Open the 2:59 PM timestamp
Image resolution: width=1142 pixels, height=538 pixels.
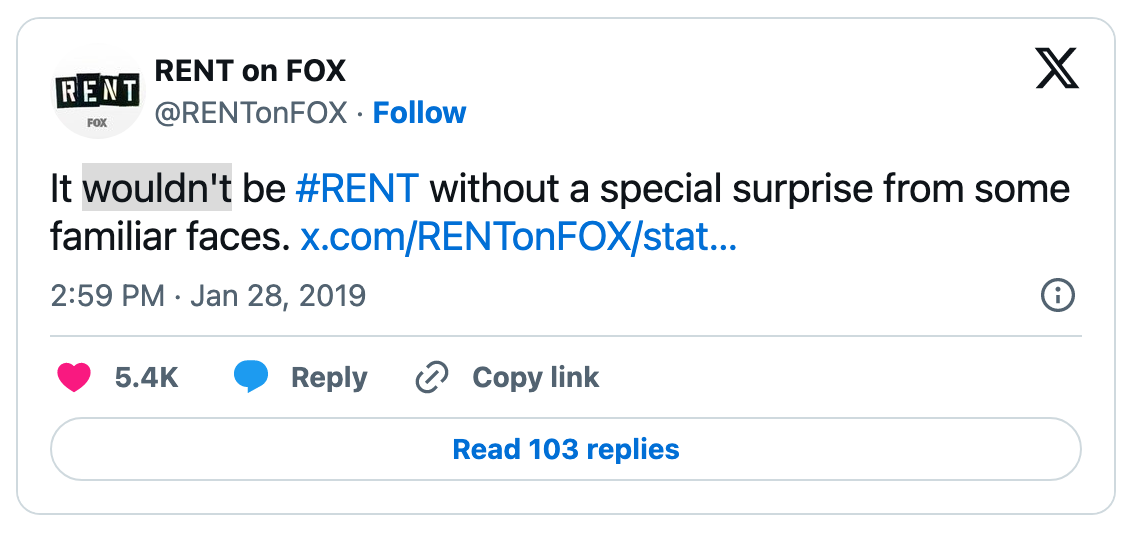pyautogui.click(x=107, y=296)
